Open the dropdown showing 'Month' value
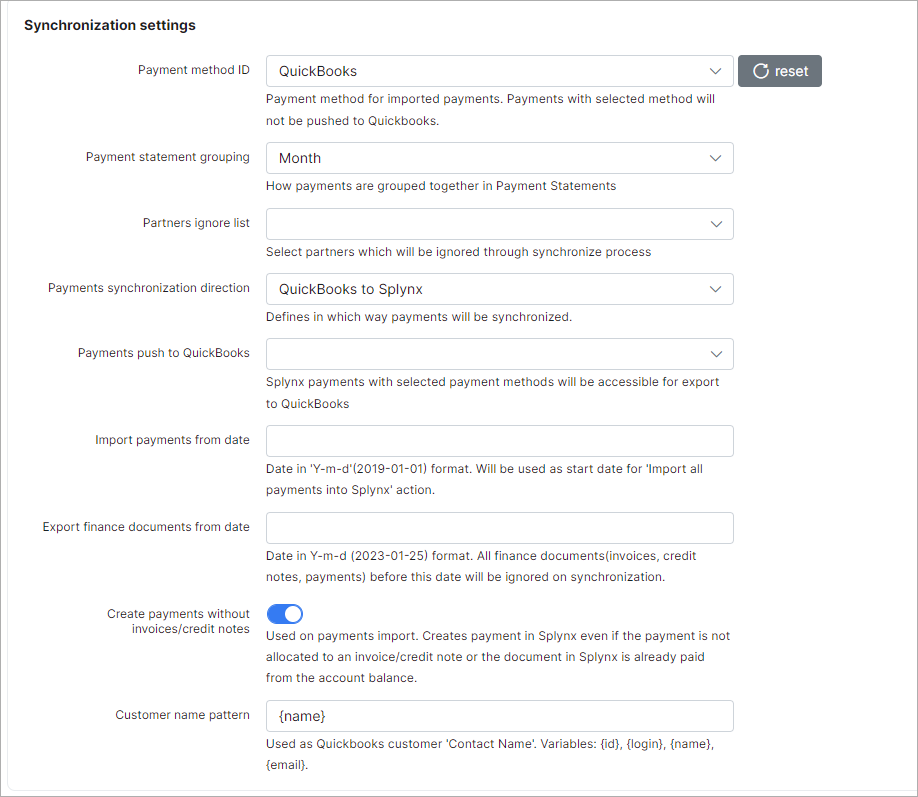 tap(490, 158)
